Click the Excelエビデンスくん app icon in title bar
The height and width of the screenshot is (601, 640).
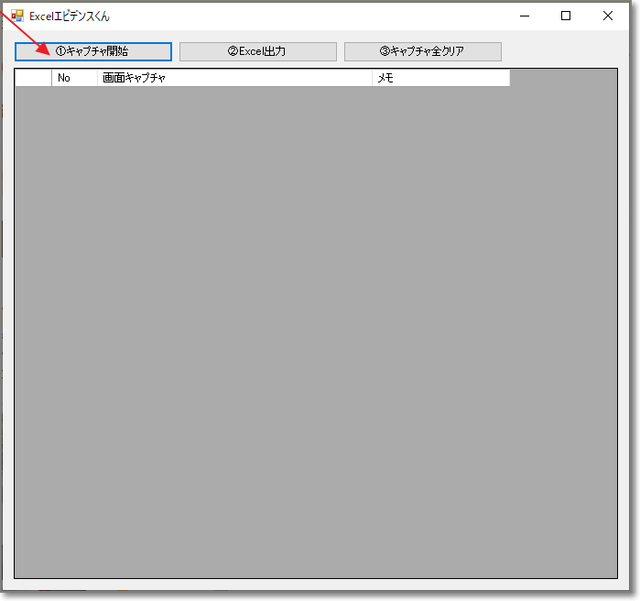click(17, 16)
